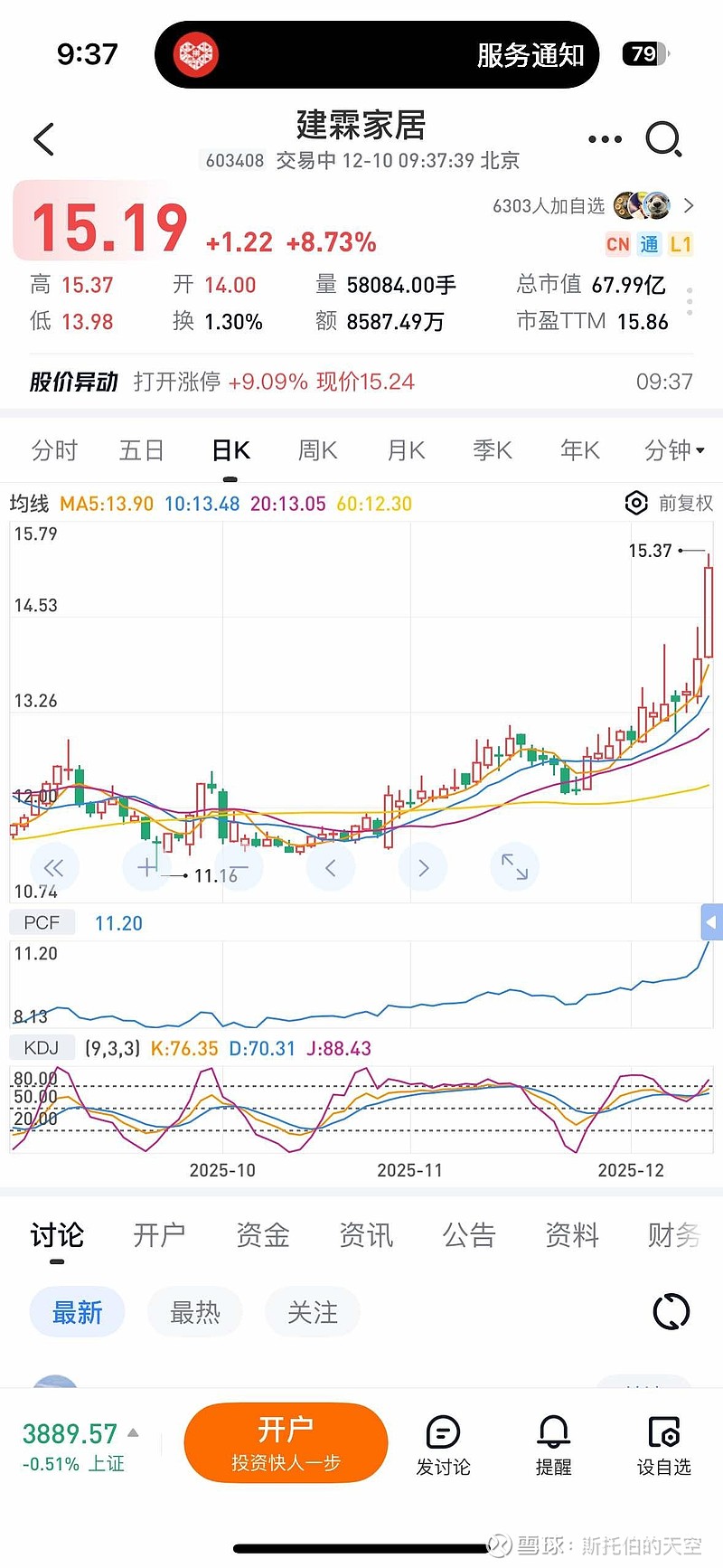This screenshot has width=723, height=1568.
Task: Open the 分钟 minute interval dropdown
Action: coord(674,450)
